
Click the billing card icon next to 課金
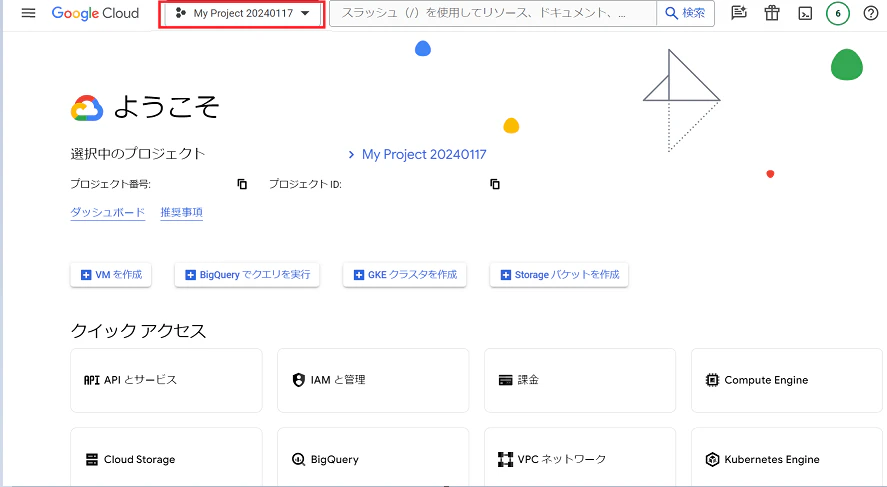point(505,380)
